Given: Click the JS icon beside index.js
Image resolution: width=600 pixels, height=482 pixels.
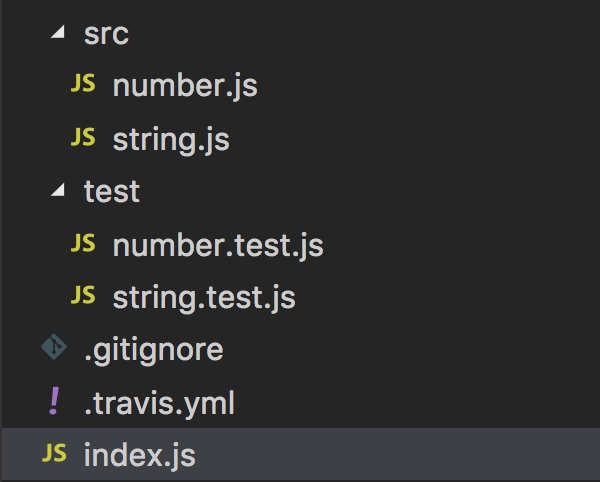Looking at the screenshot, I should click(x=53, y=454).
